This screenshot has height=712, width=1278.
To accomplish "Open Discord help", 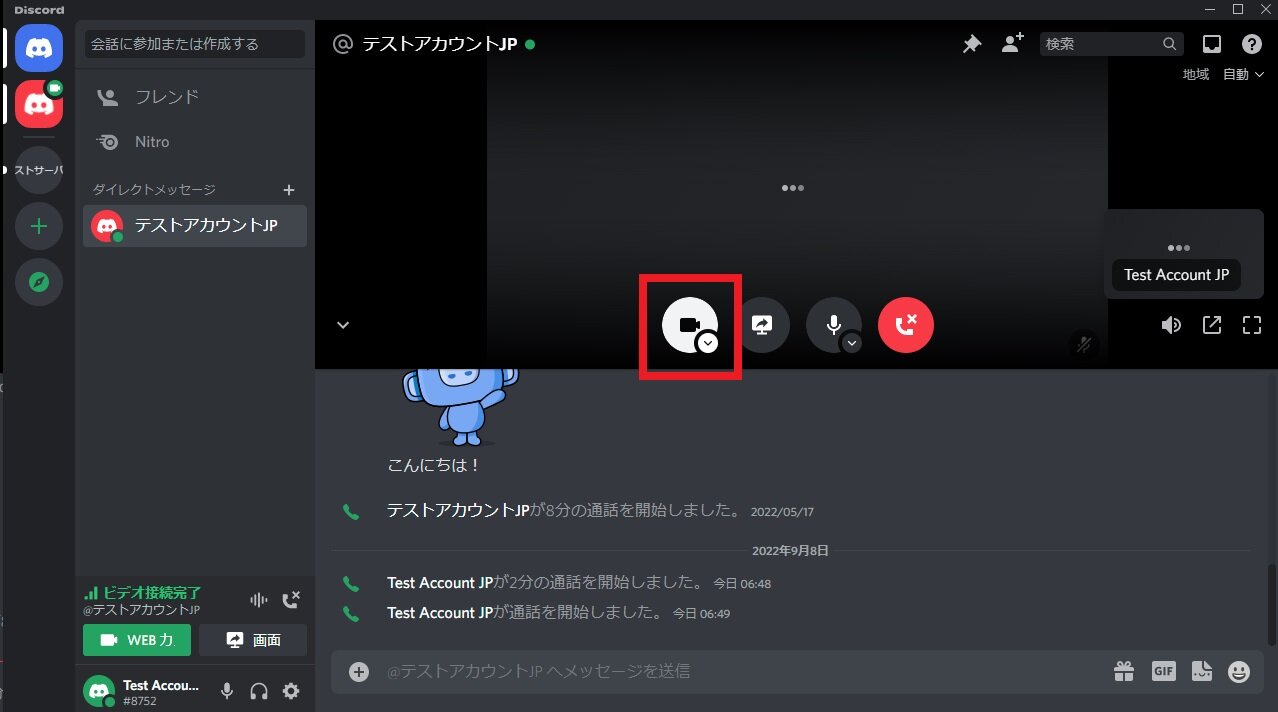I will pos(1252,44).
